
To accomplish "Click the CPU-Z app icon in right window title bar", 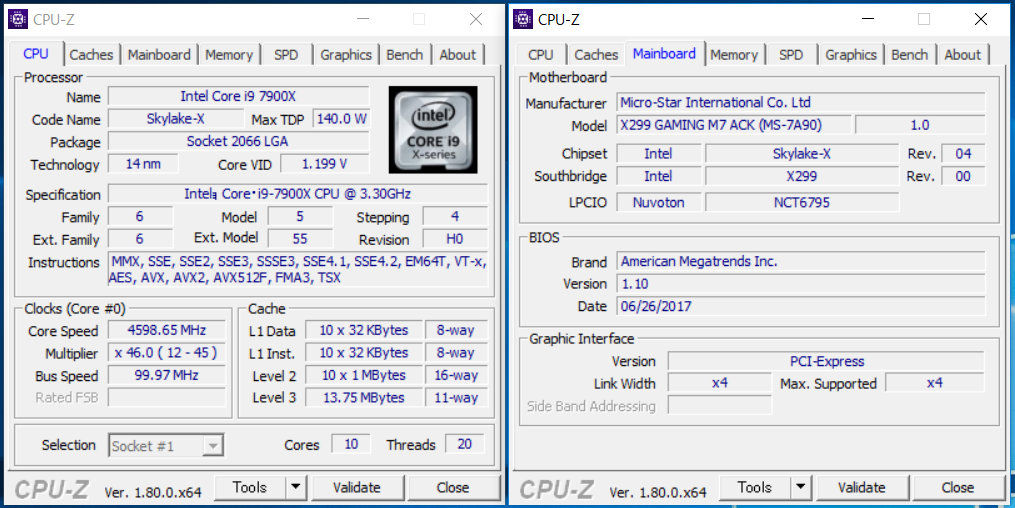I will tap(523, 19).
